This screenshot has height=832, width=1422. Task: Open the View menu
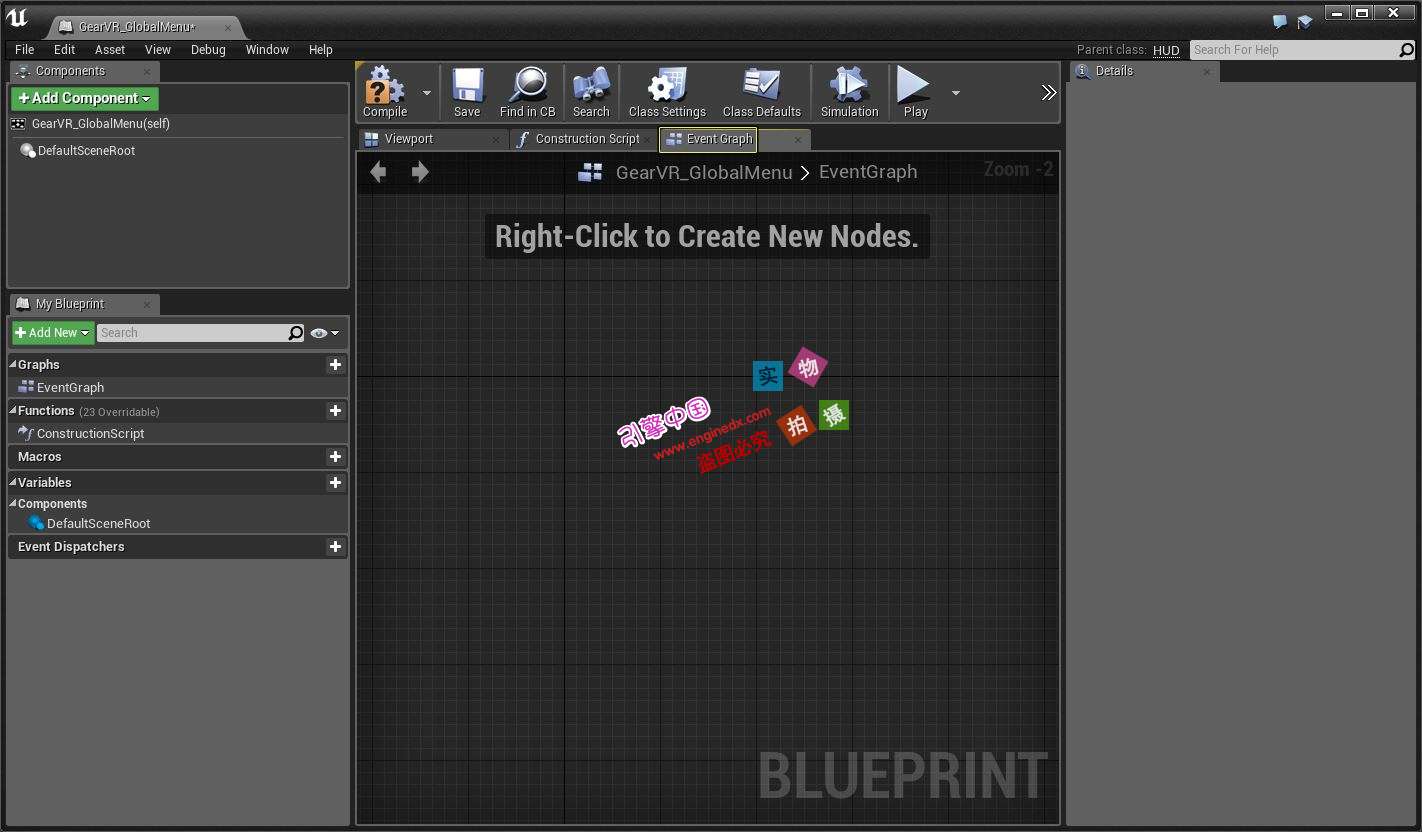pyautogui.click(x=158, y=49)
